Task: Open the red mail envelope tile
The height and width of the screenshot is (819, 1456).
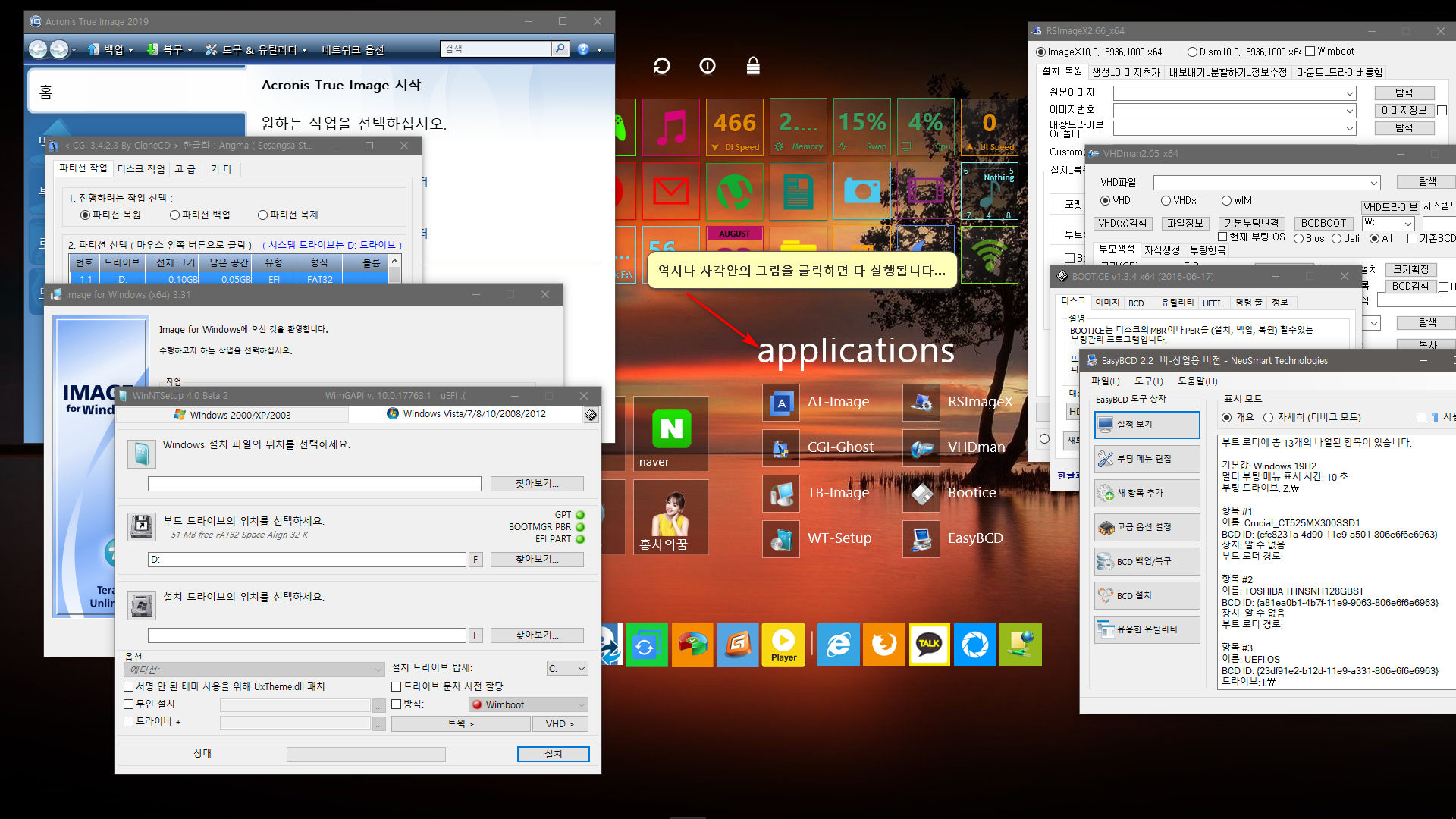Action: [x=671, y=190]
